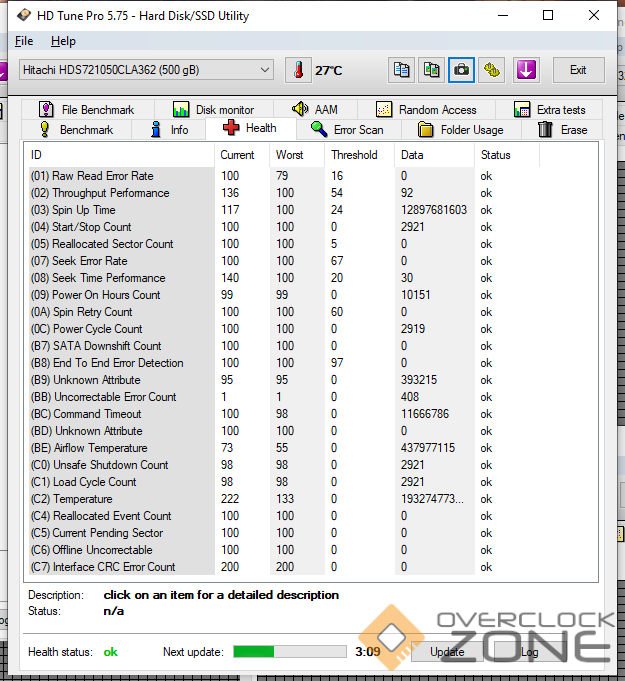
Task: Sort by the Worst column header
Action: (297, 155)
